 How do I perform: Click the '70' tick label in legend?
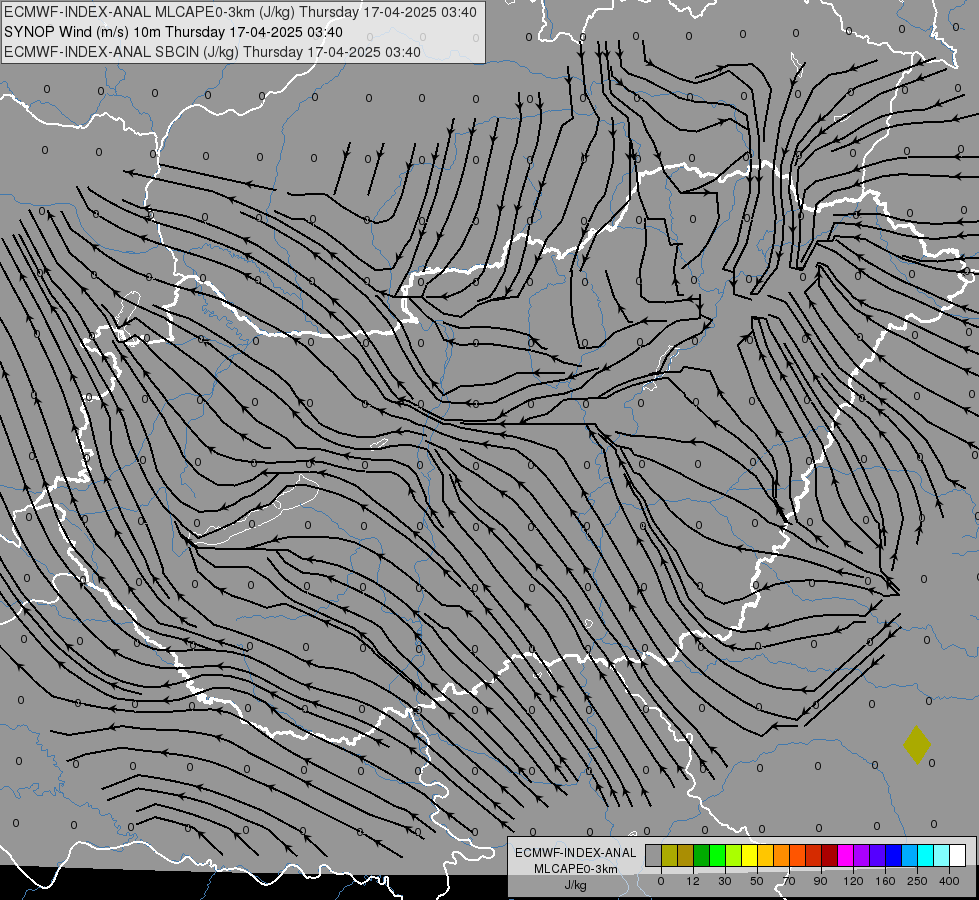pos(789,881)
